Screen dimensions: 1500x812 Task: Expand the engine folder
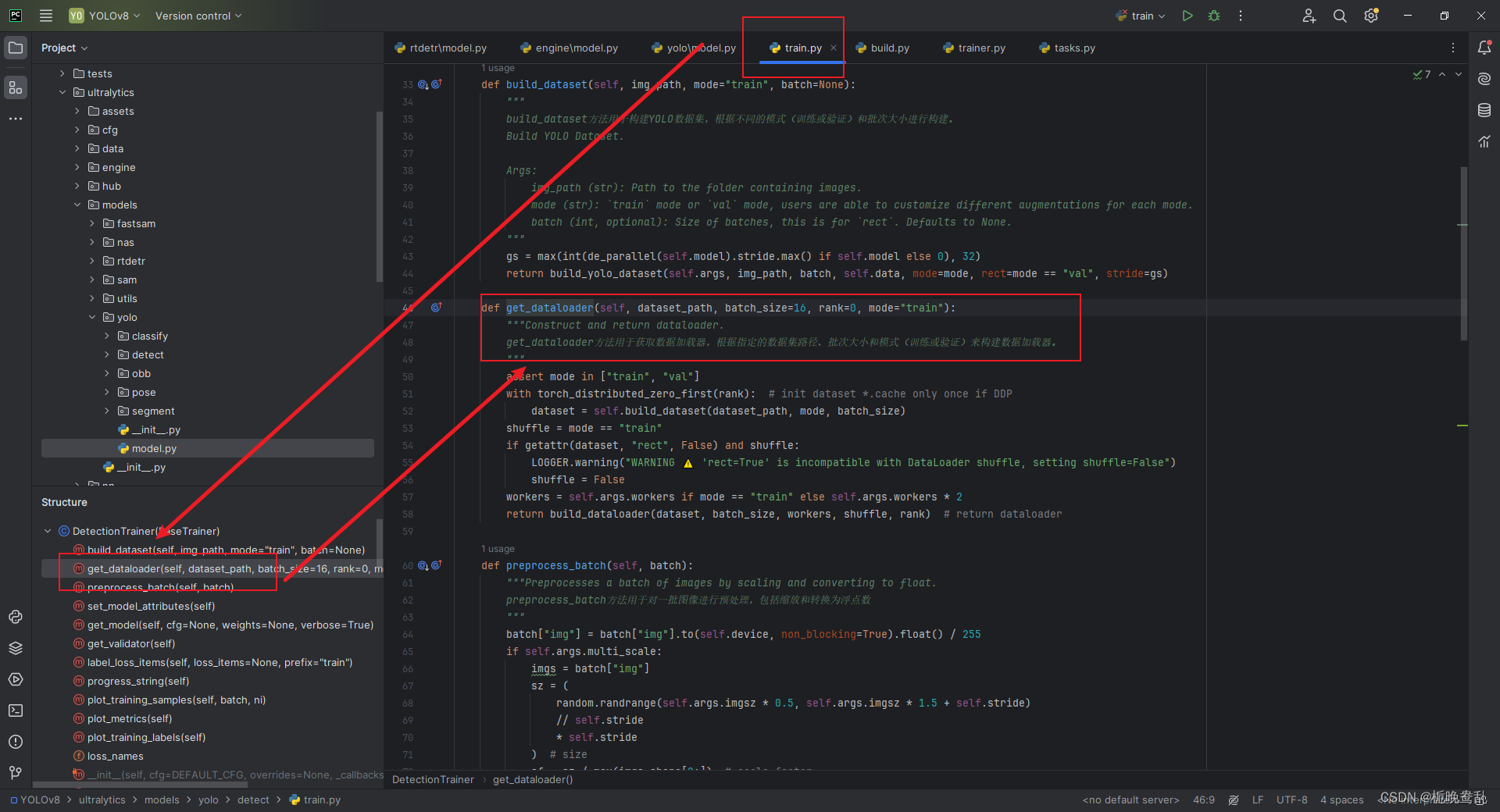tap(77, 167)
